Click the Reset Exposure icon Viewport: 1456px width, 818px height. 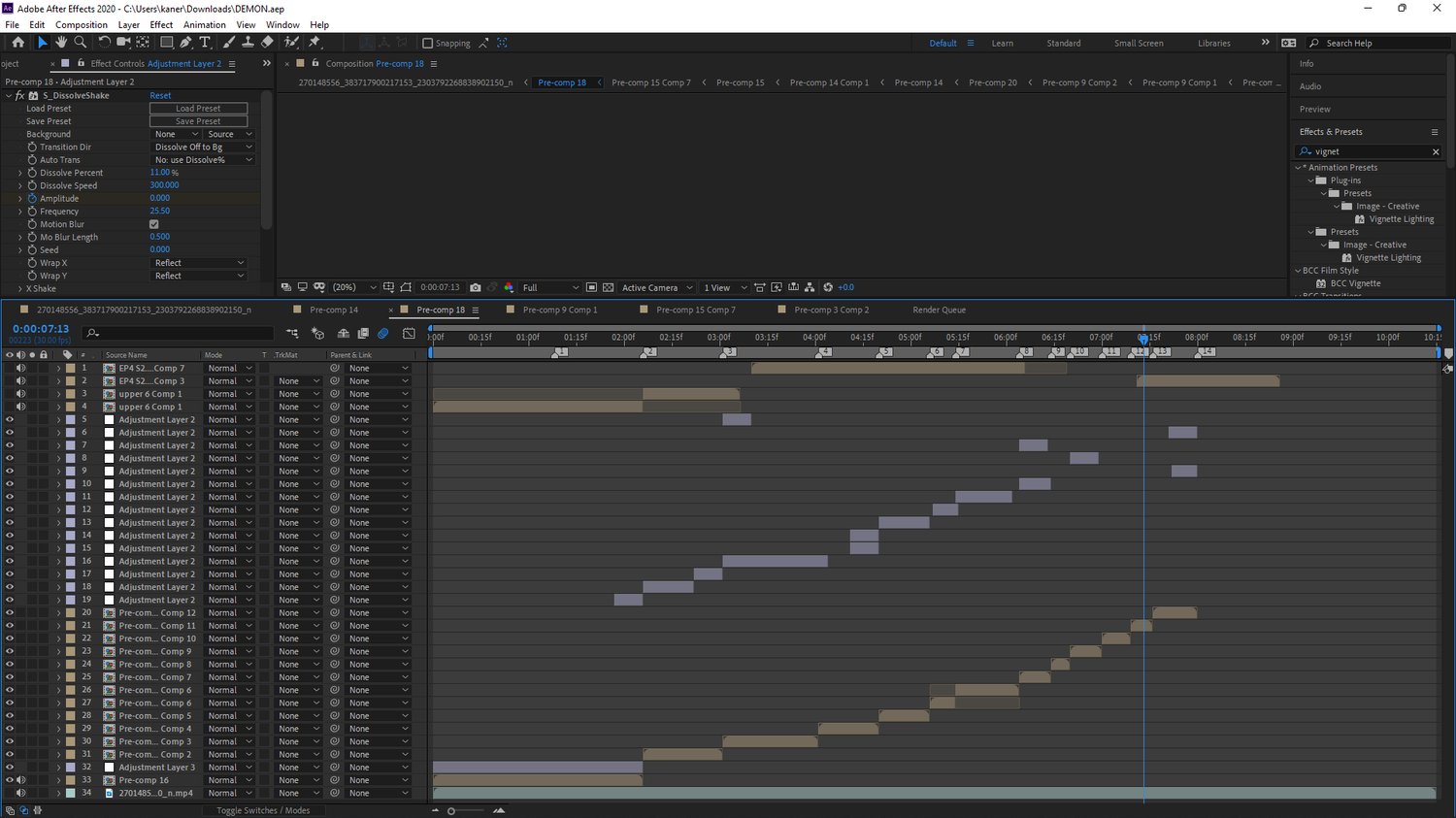click(828, 287)
